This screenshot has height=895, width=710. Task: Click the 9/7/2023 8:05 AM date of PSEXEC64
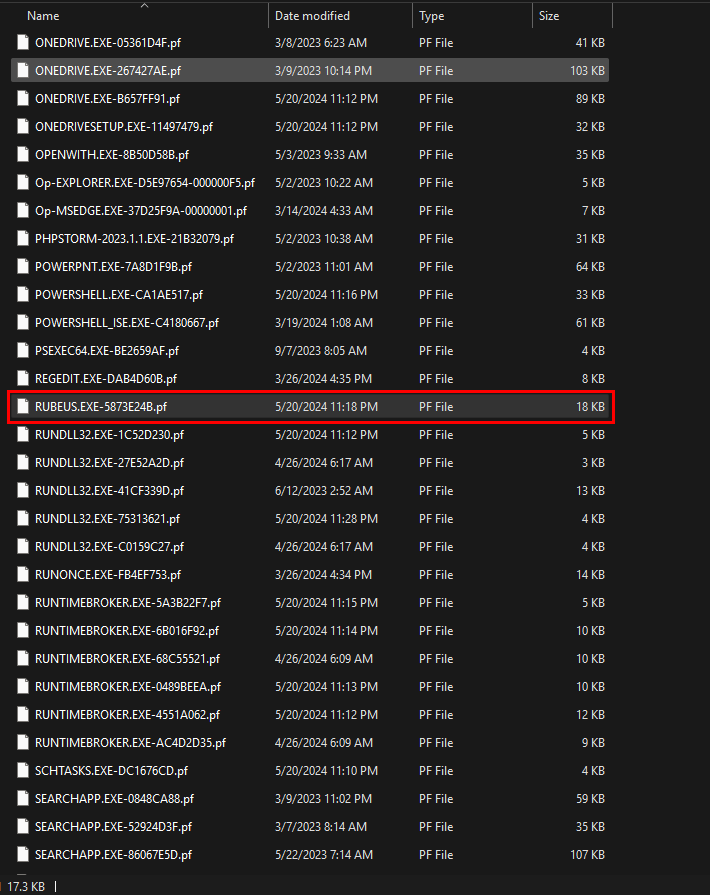321,350
